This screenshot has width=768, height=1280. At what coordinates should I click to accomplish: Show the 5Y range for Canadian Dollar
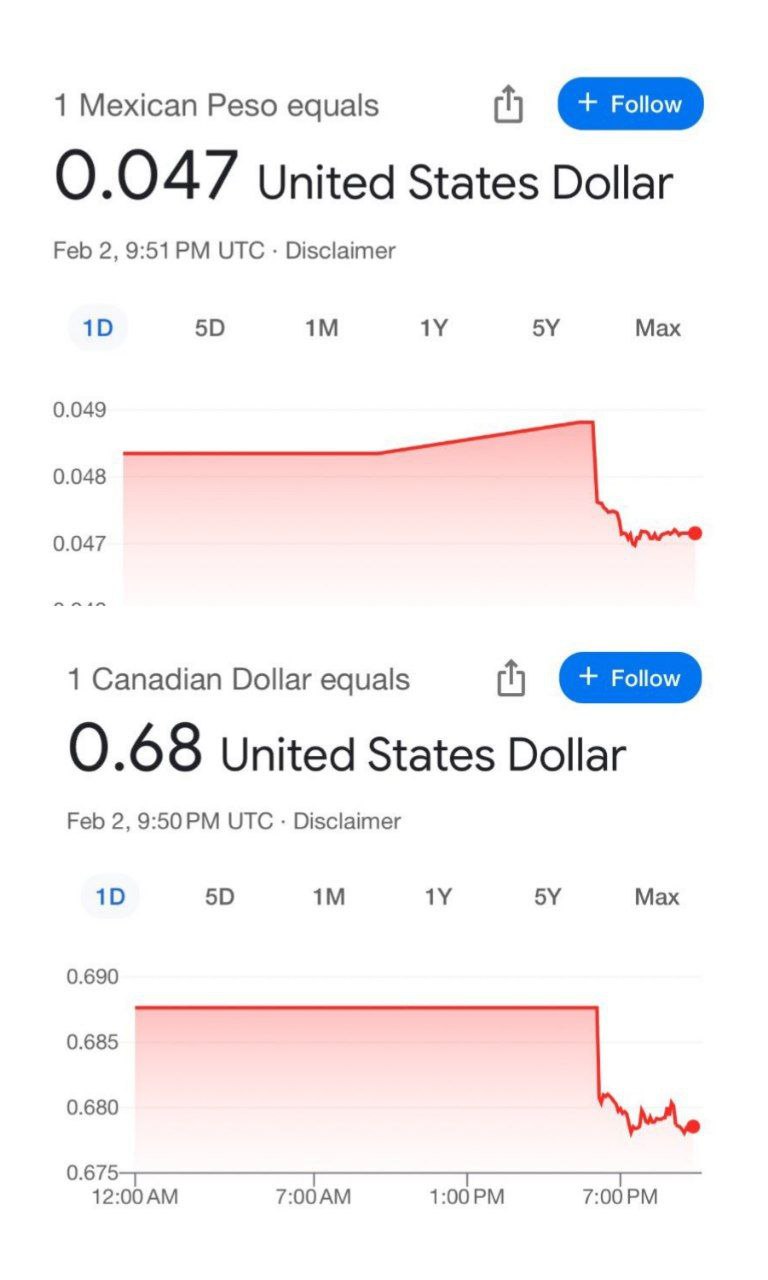pyautogui.click(x=547, y=897)
